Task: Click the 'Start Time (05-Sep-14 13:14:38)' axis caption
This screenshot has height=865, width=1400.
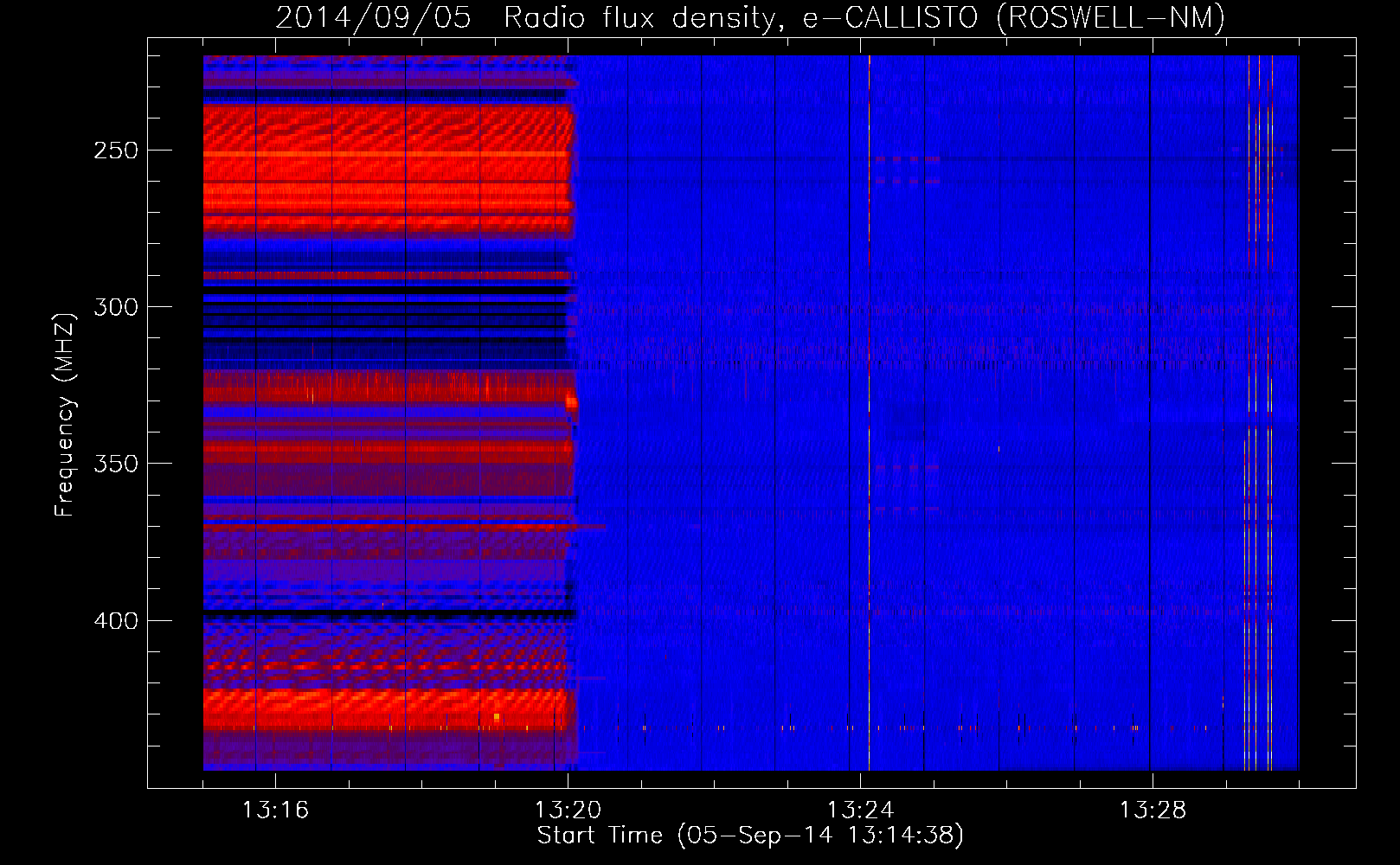Action: pyautogui.click(x=750, y=836)
